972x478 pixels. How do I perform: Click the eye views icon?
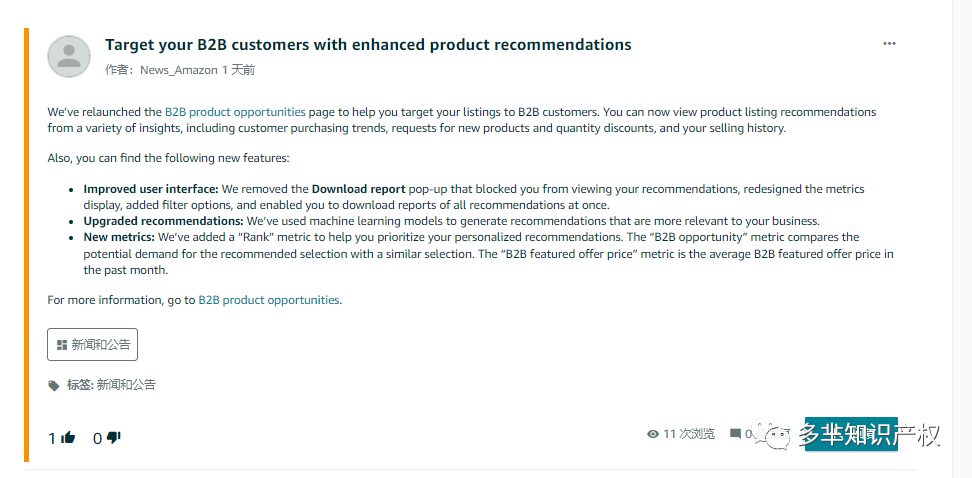click(x=653, y=434)
